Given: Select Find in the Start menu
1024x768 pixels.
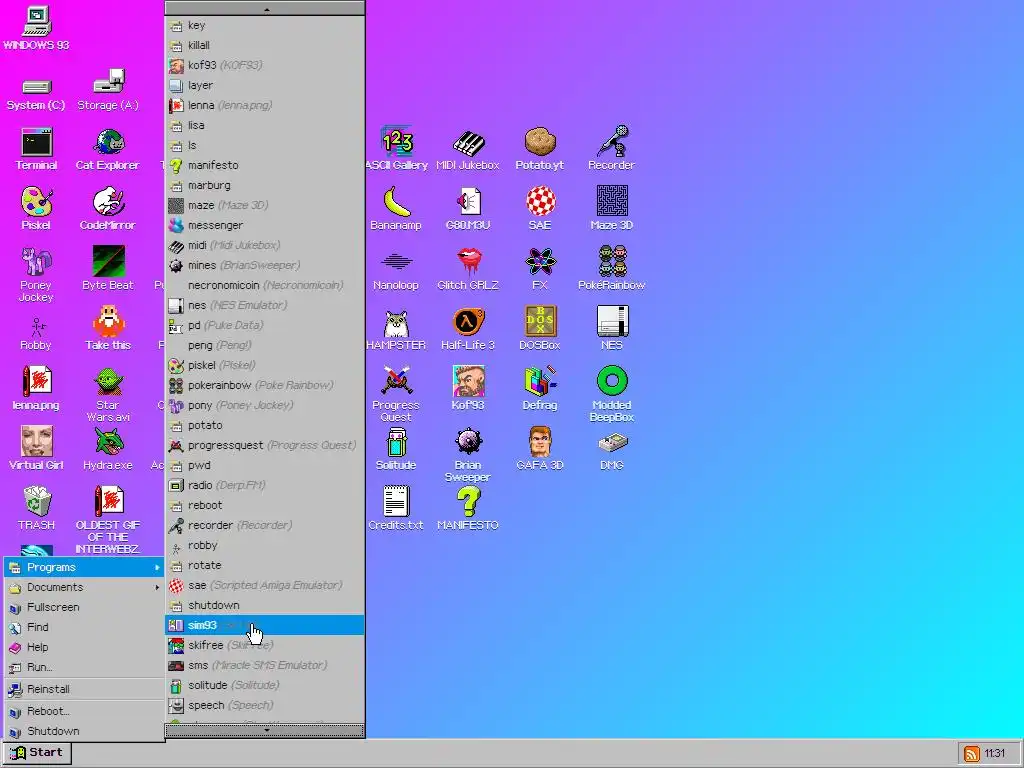Looking at the screenshot, I should pyautogui.click(x=84, y=627).
